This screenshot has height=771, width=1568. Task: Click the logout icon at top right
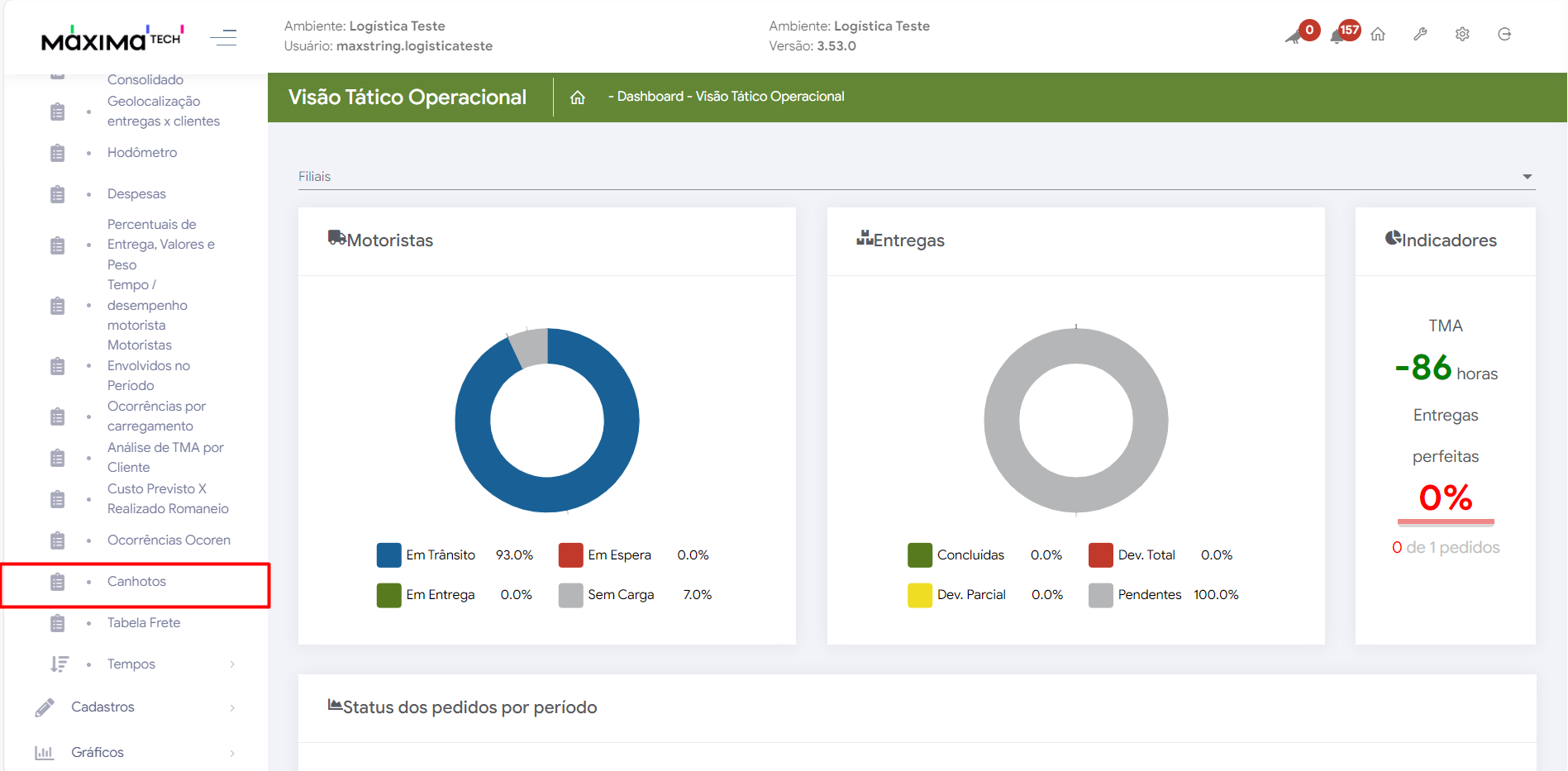(x=1504, y=35)
